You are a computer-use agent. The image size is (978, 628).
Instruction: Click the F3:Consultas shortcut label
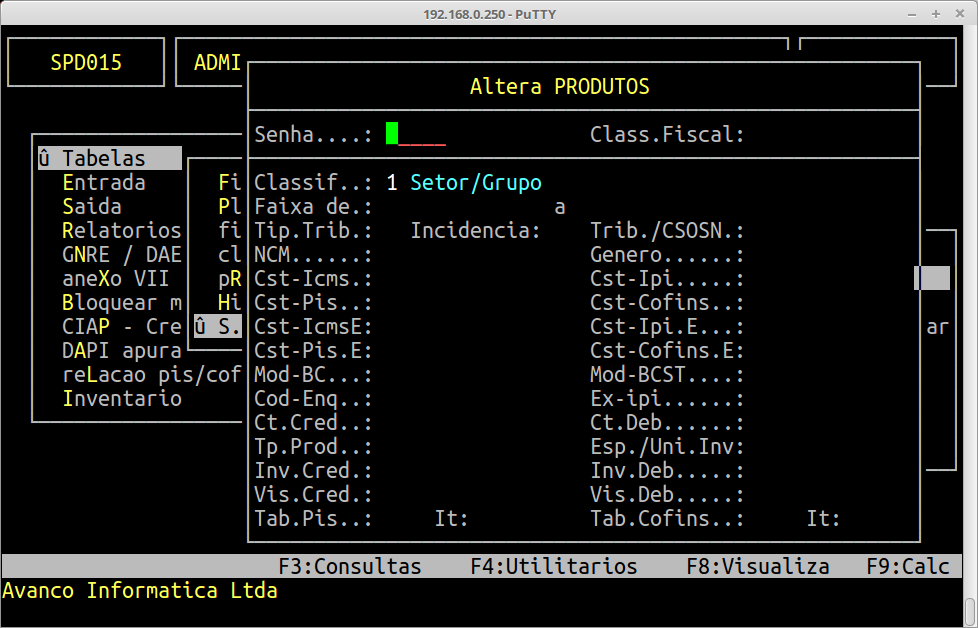click(350, 566)
